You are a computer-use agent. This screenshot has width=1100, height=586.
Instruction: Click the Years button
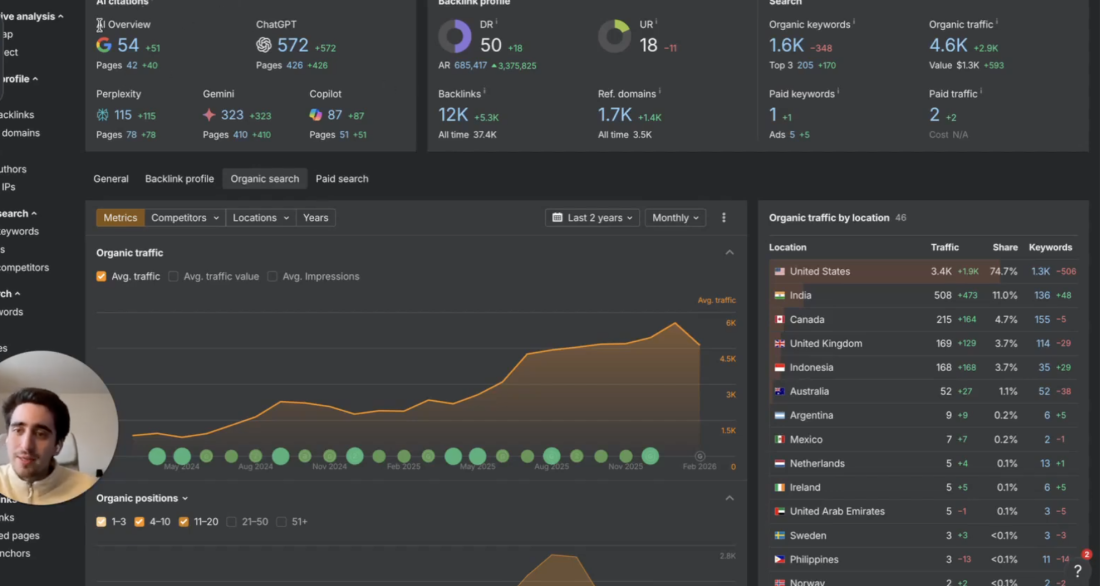point(316,218)
